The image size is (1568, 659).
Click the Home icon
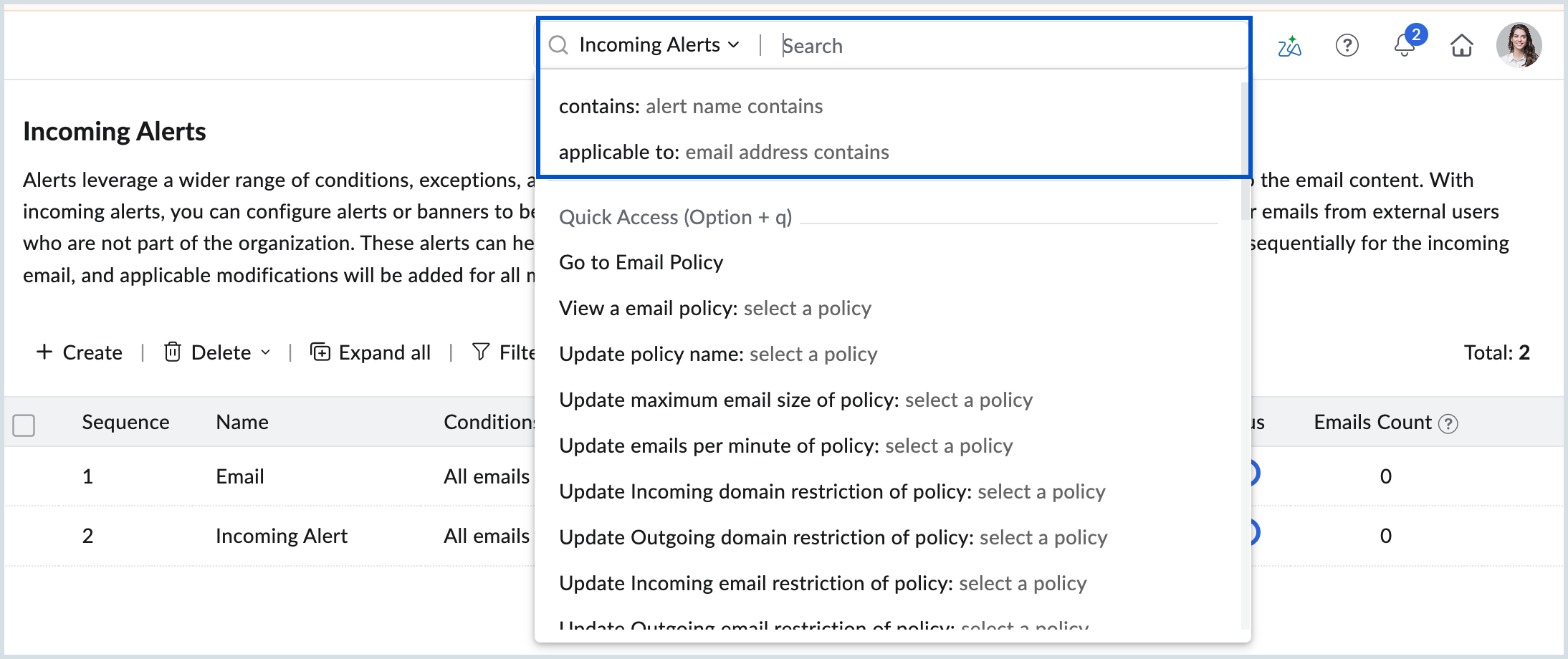tap(1461, 45)
